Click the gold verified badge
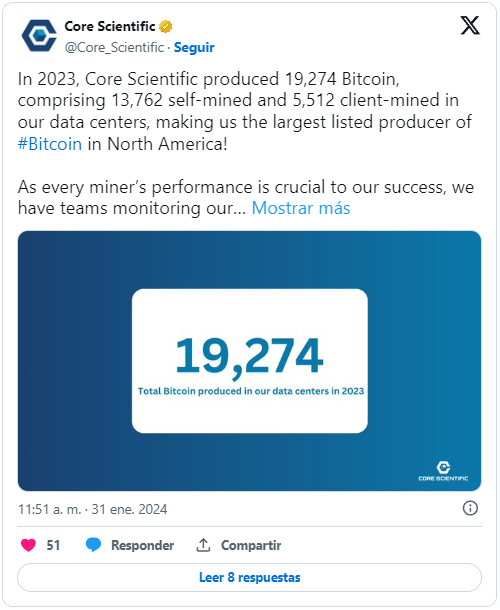 point(166,26)
